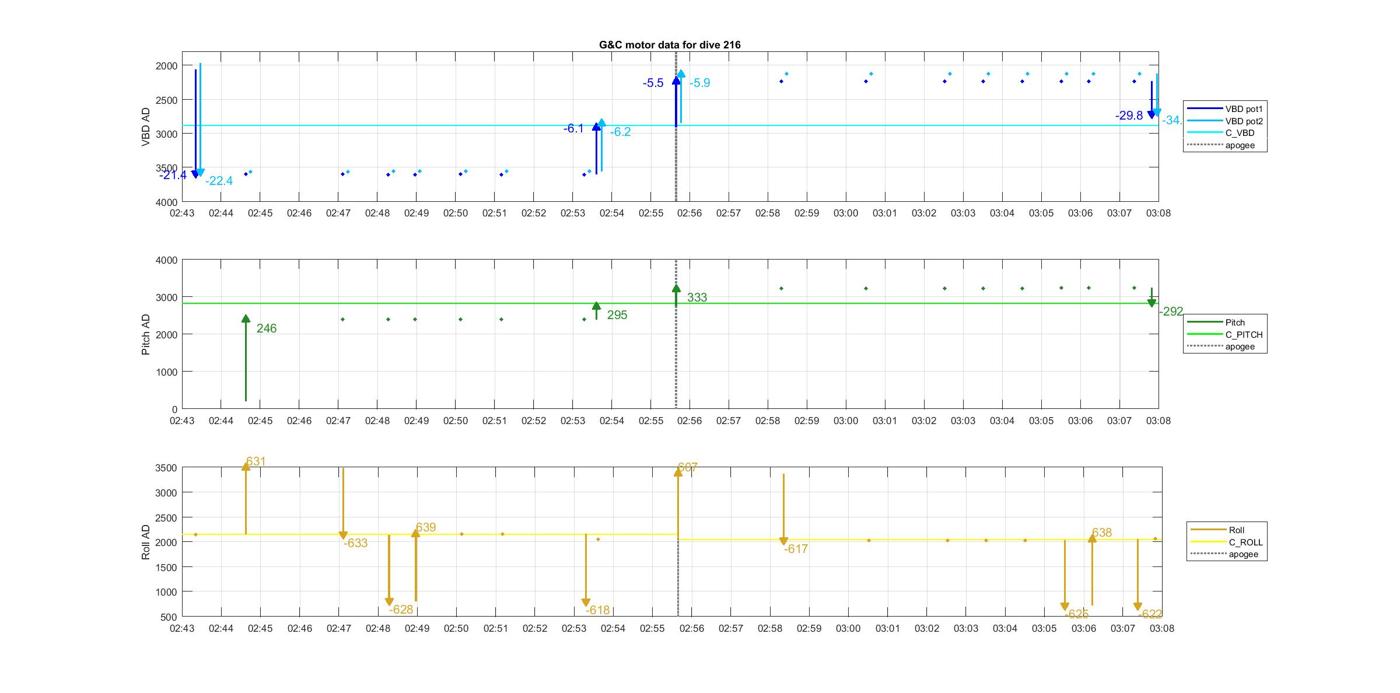Click the '-292' pitch data label
The height and width of the screenshot is (693, 1400).
pyautogui.click(x=1171, y=312)
